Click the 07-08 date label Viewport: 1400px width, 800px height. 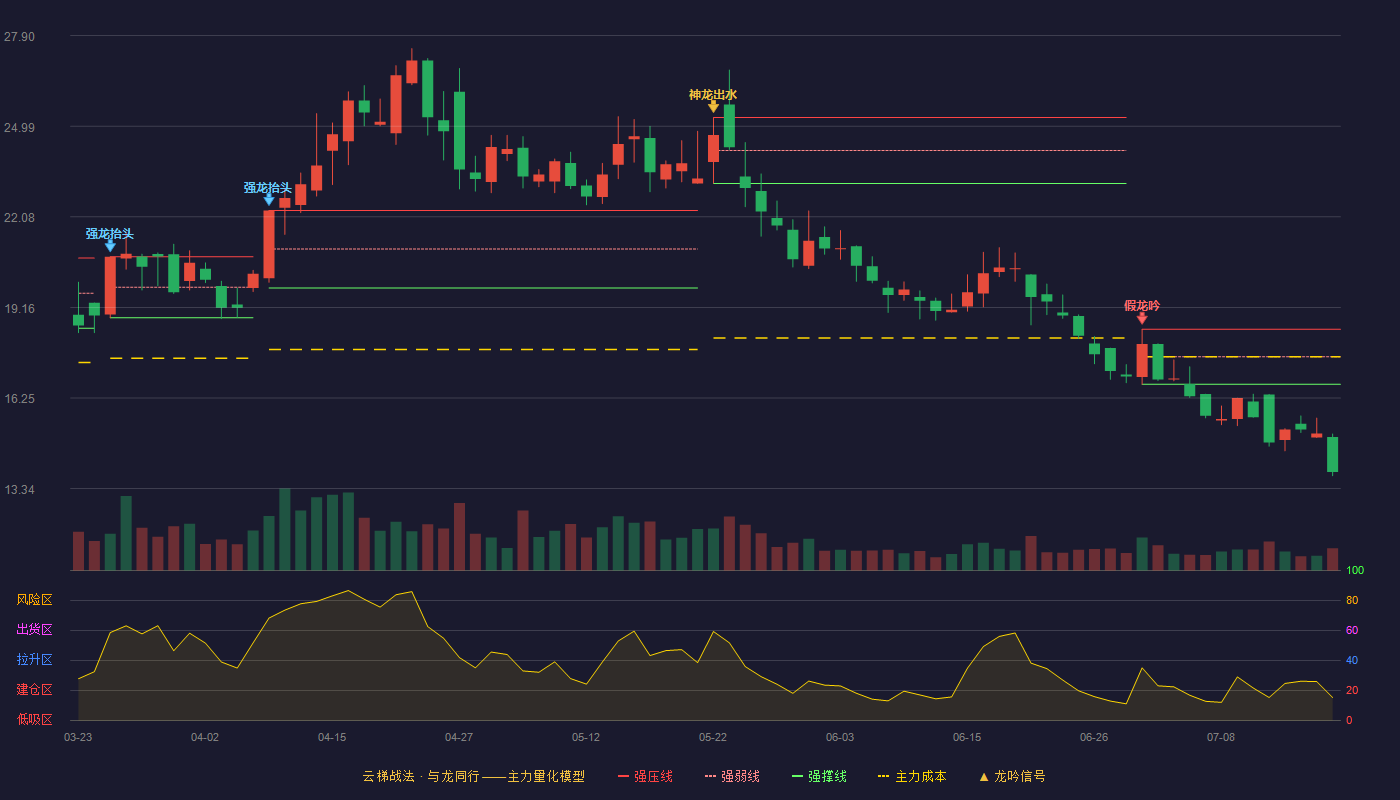point(1221,737)
